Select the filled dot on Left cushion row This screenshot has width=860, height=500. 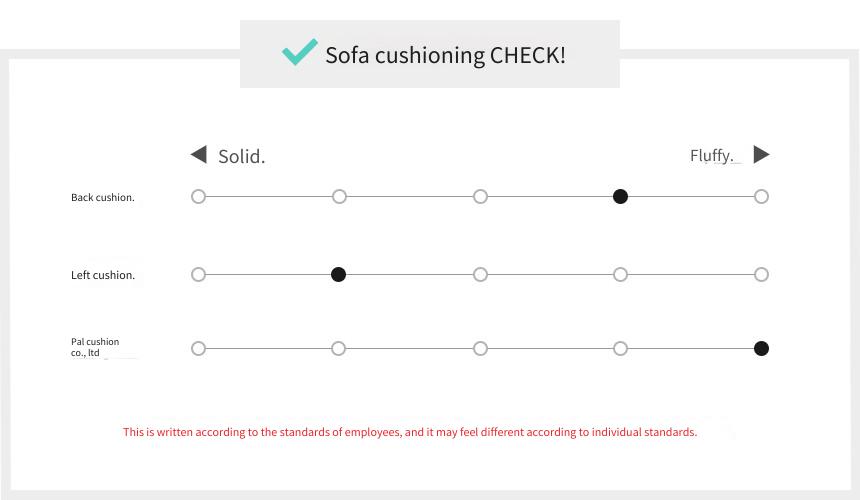[338, 274]
